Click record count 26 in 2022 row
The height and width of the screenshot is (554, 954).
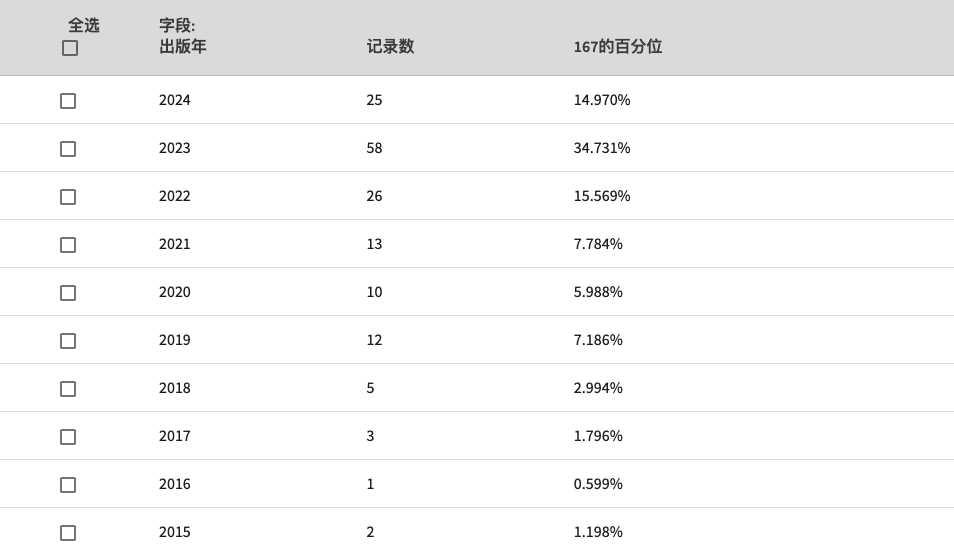click(x=374, y=196)
